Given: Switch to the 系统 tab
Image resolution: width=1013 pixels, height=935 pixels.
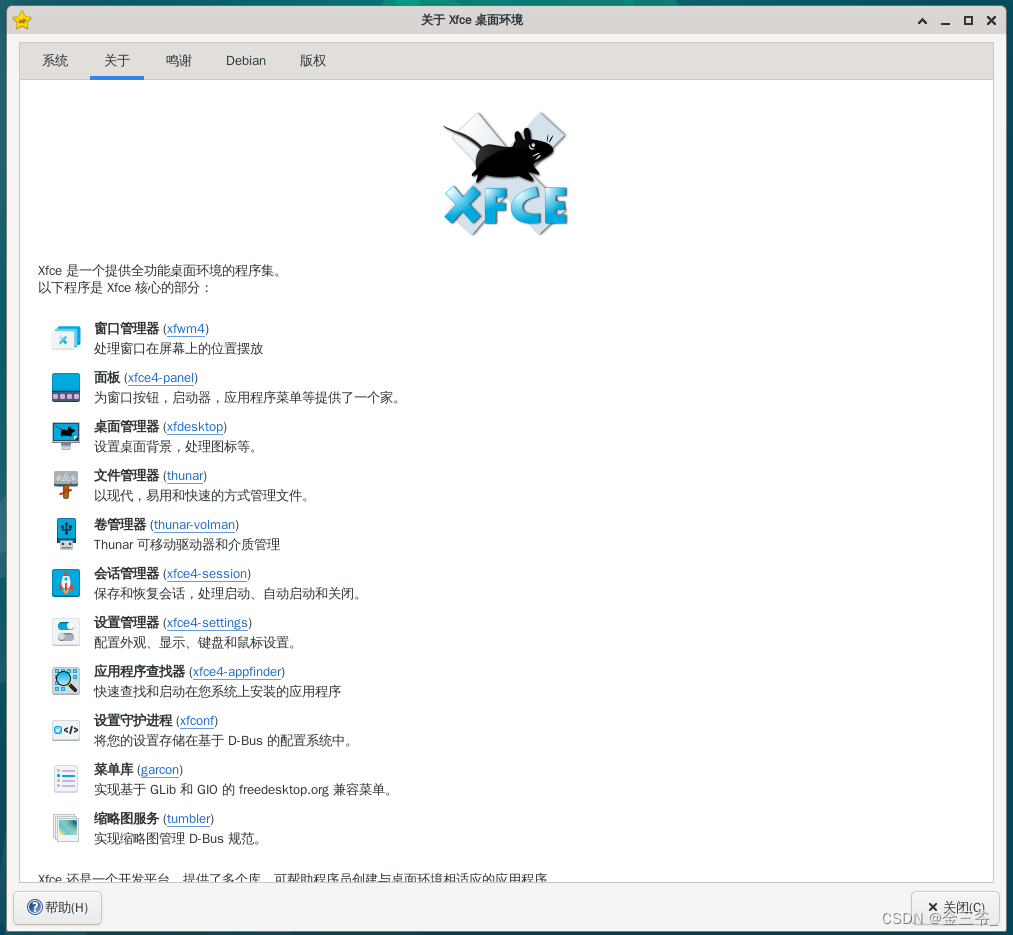Looking at the screenshot, I should click(x=55, y=61).
